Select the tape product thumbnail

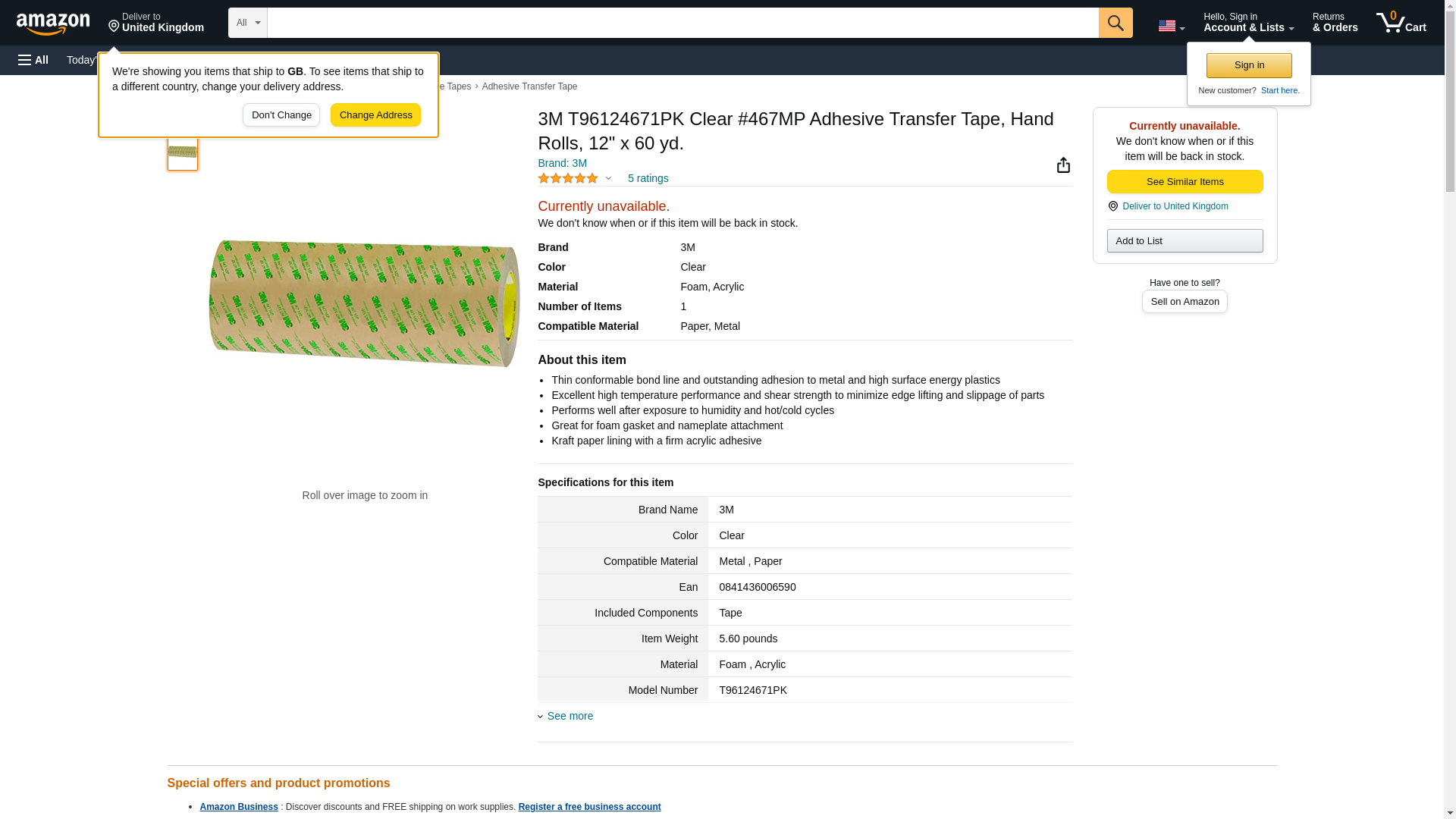[183, 152]
